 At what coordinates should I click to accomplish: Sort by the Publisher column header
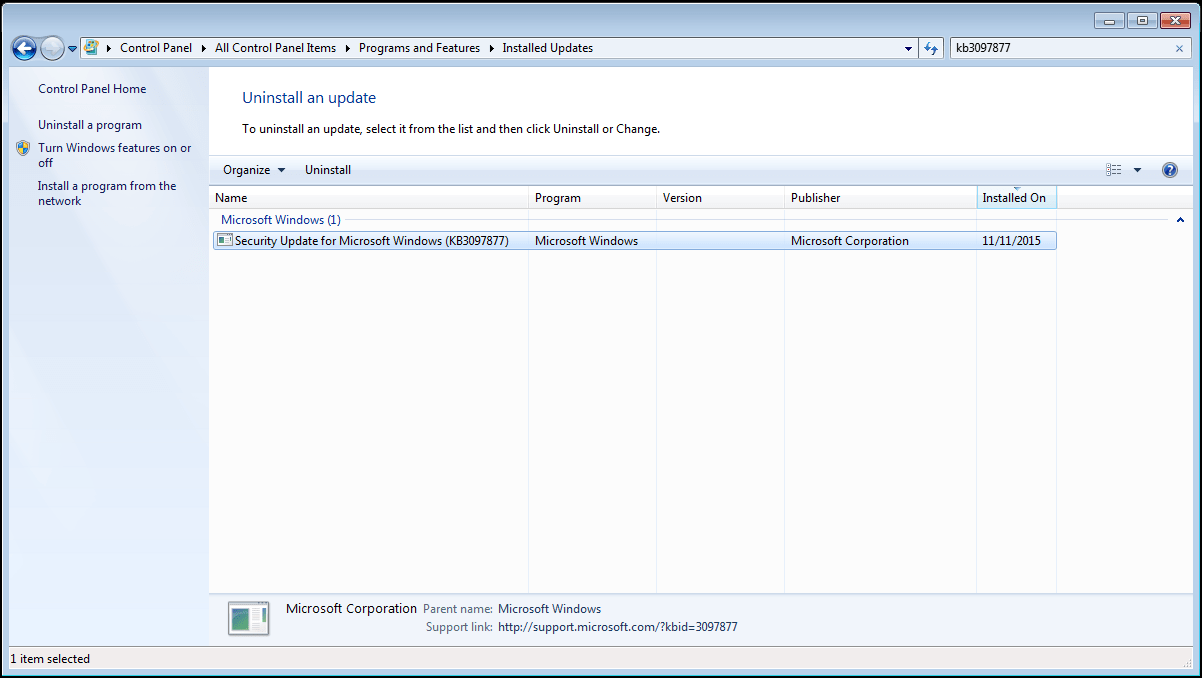(881, 198)
